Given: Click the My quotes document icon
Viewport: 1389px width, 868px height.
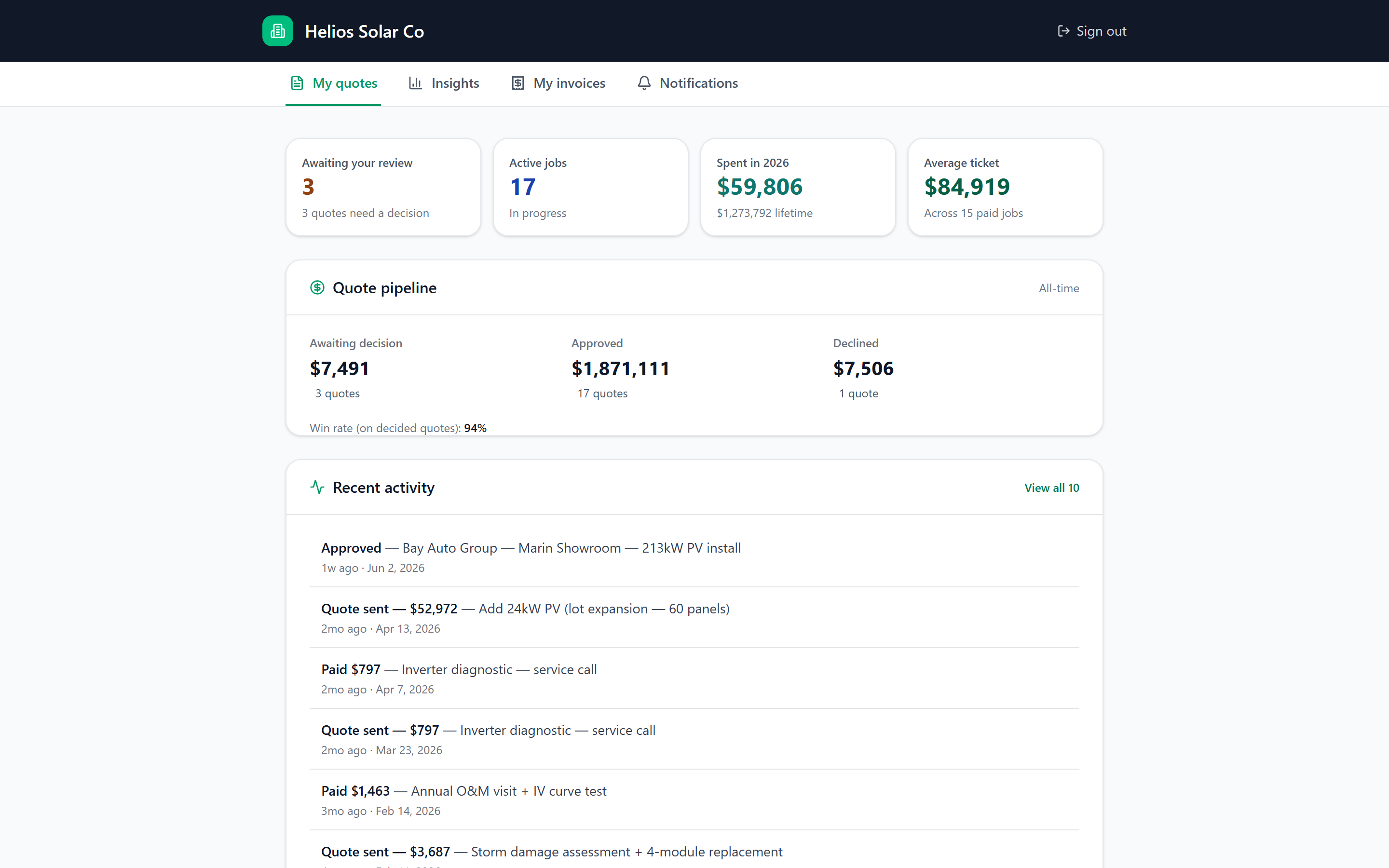Looking at the screenshot, I should 297,83.
